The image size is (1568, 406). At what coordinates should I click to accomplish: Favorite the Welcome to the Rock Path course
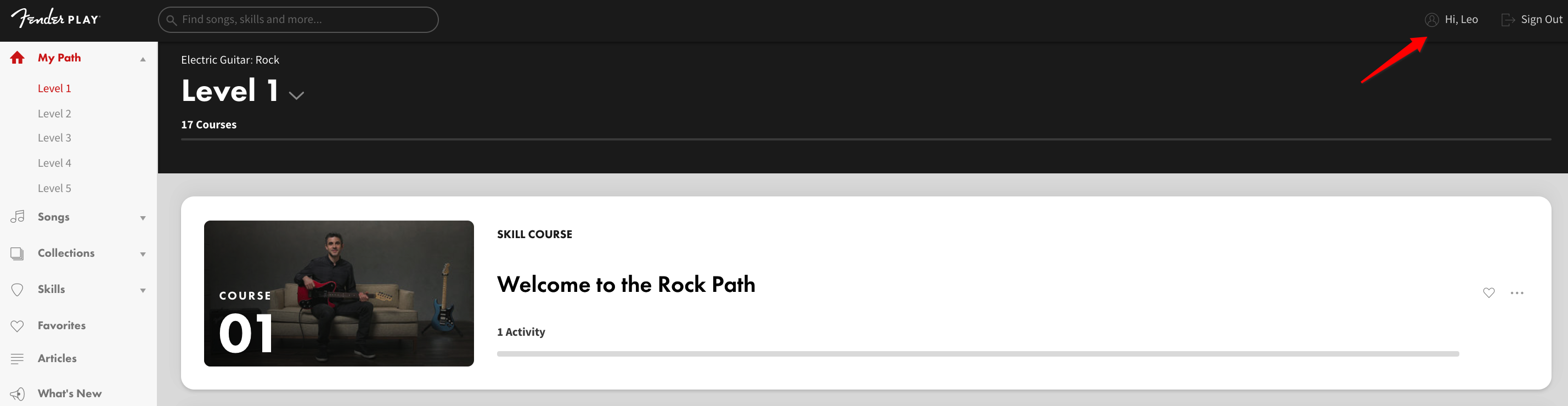[1488, 293]
